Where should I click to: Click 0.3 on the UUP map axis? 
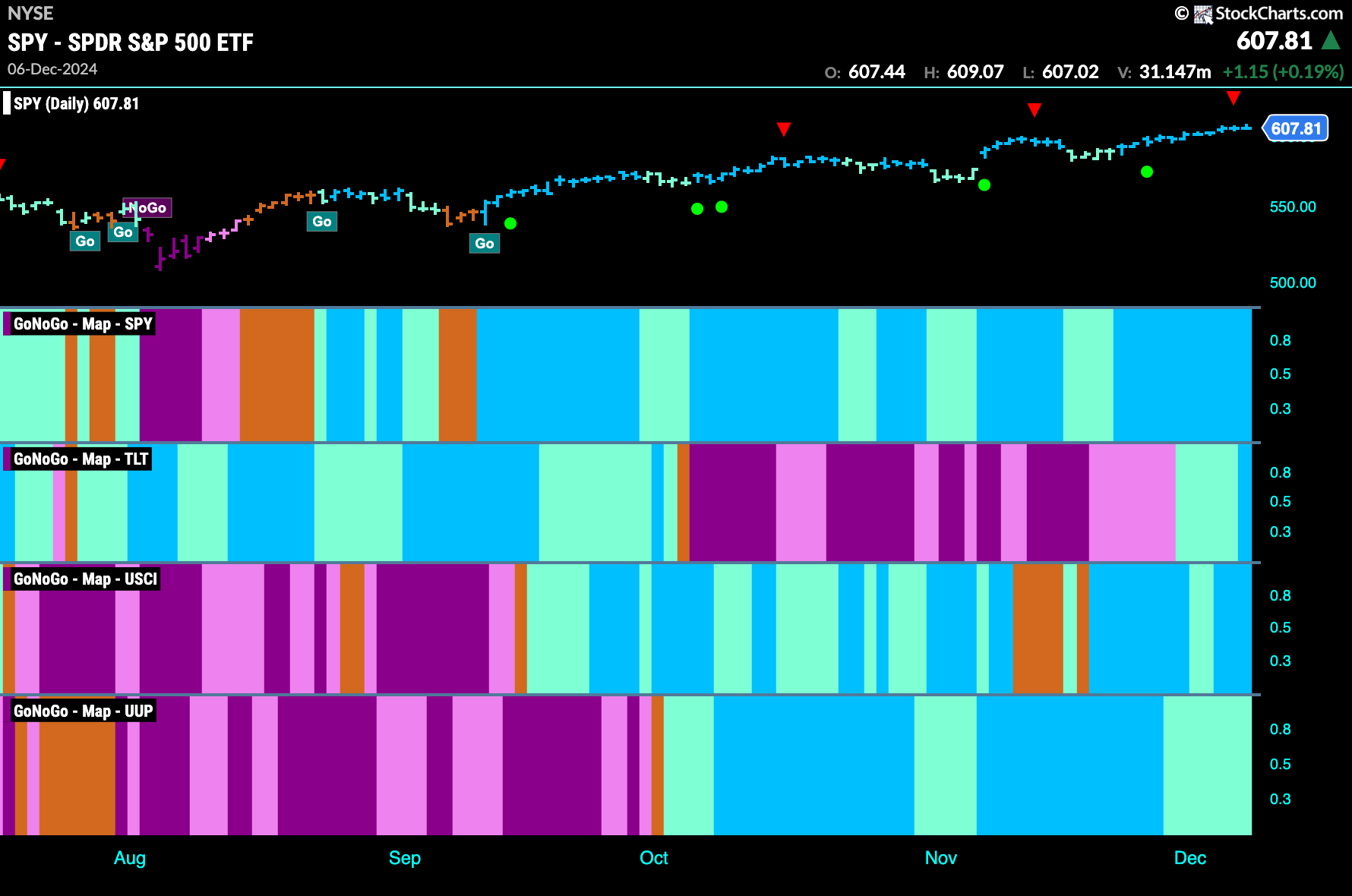coord(1281,799)
